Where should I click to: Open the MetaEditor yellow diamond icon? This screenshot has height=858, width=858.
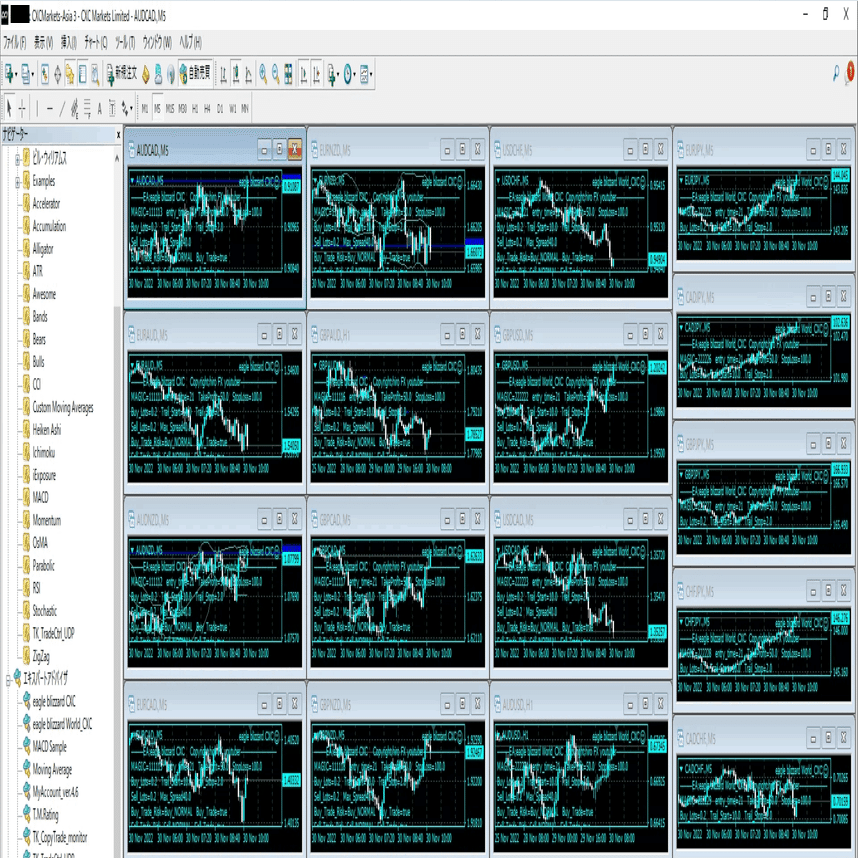146,74
